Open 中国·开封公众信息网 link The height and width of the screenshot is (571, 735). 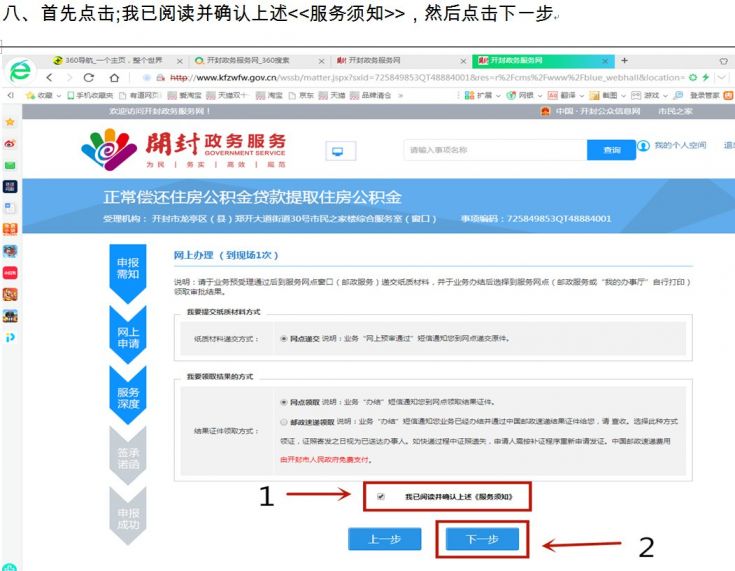click(598, 112)
